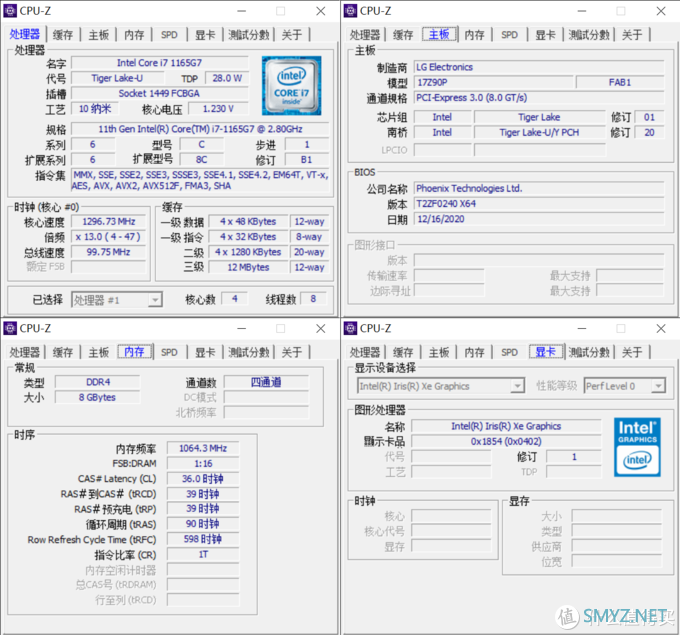Click BIOS version T2ZF0240 X64
The image size is (680, 635).
pyautogui.click(x=539, y=203)
